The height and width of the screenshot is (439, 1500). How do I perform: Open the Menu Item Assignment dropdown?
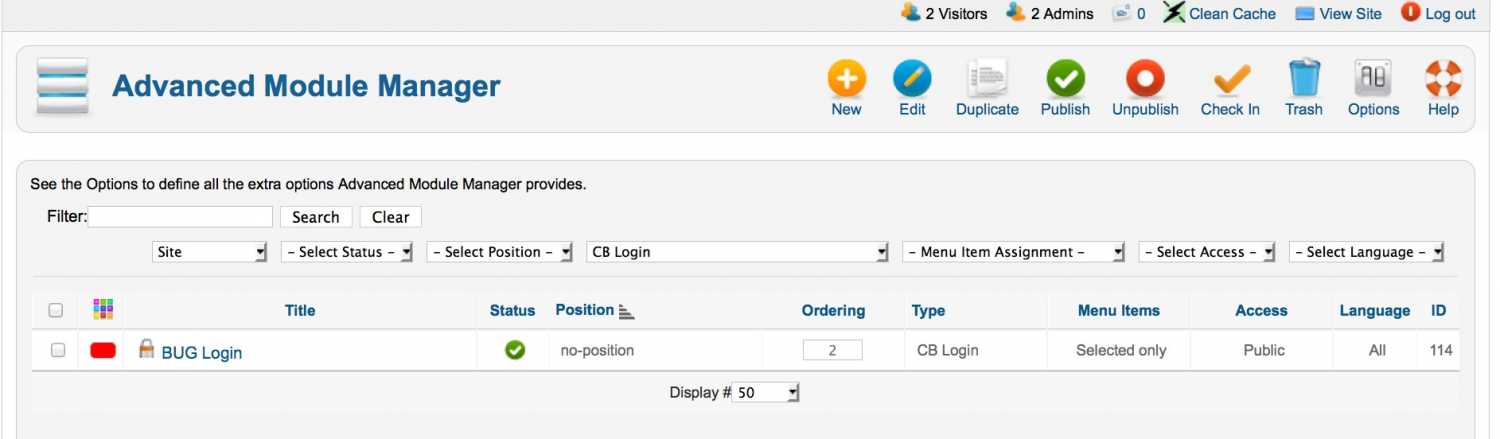click(1014, 252)
